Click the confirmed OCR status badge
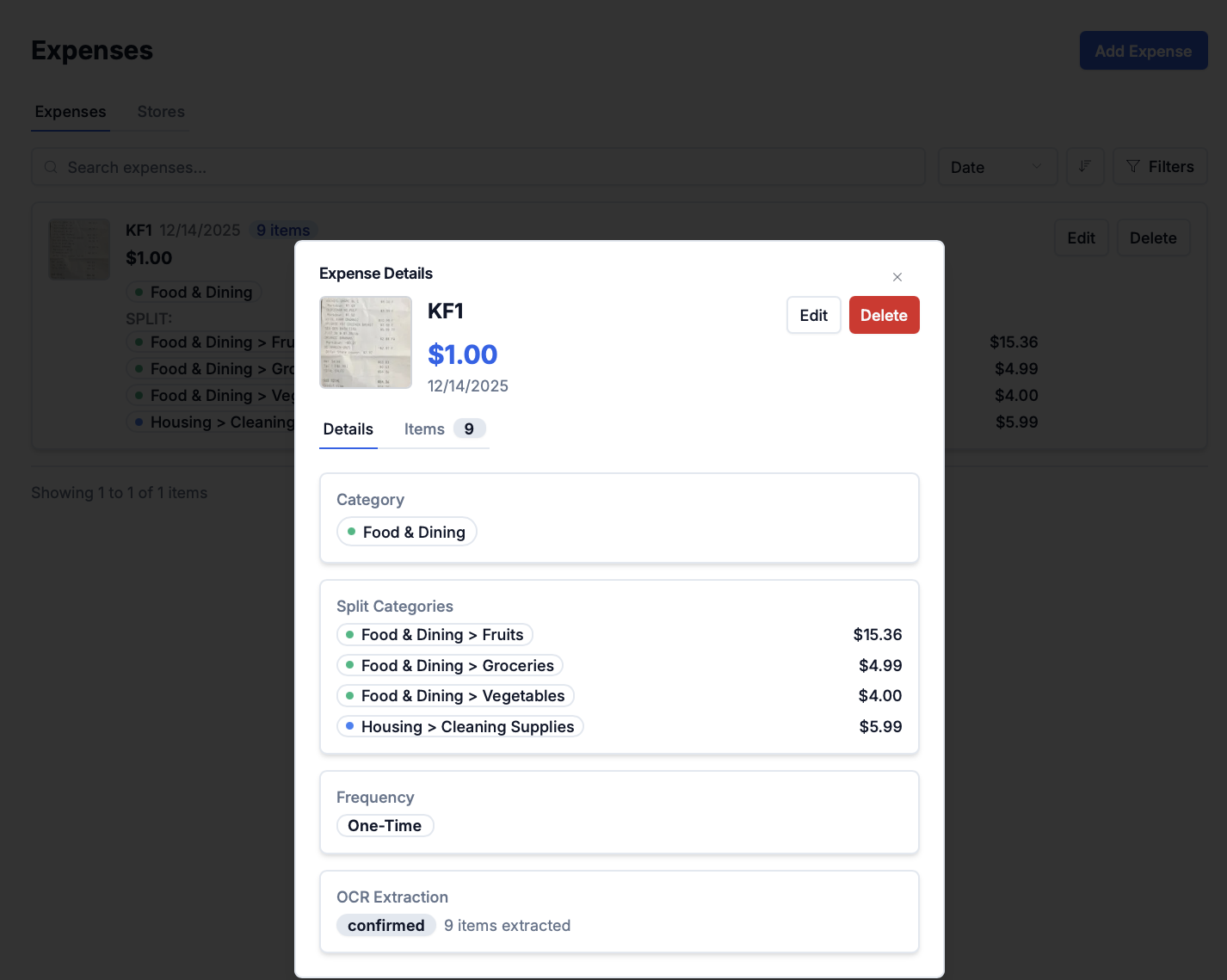 (385, 926)
